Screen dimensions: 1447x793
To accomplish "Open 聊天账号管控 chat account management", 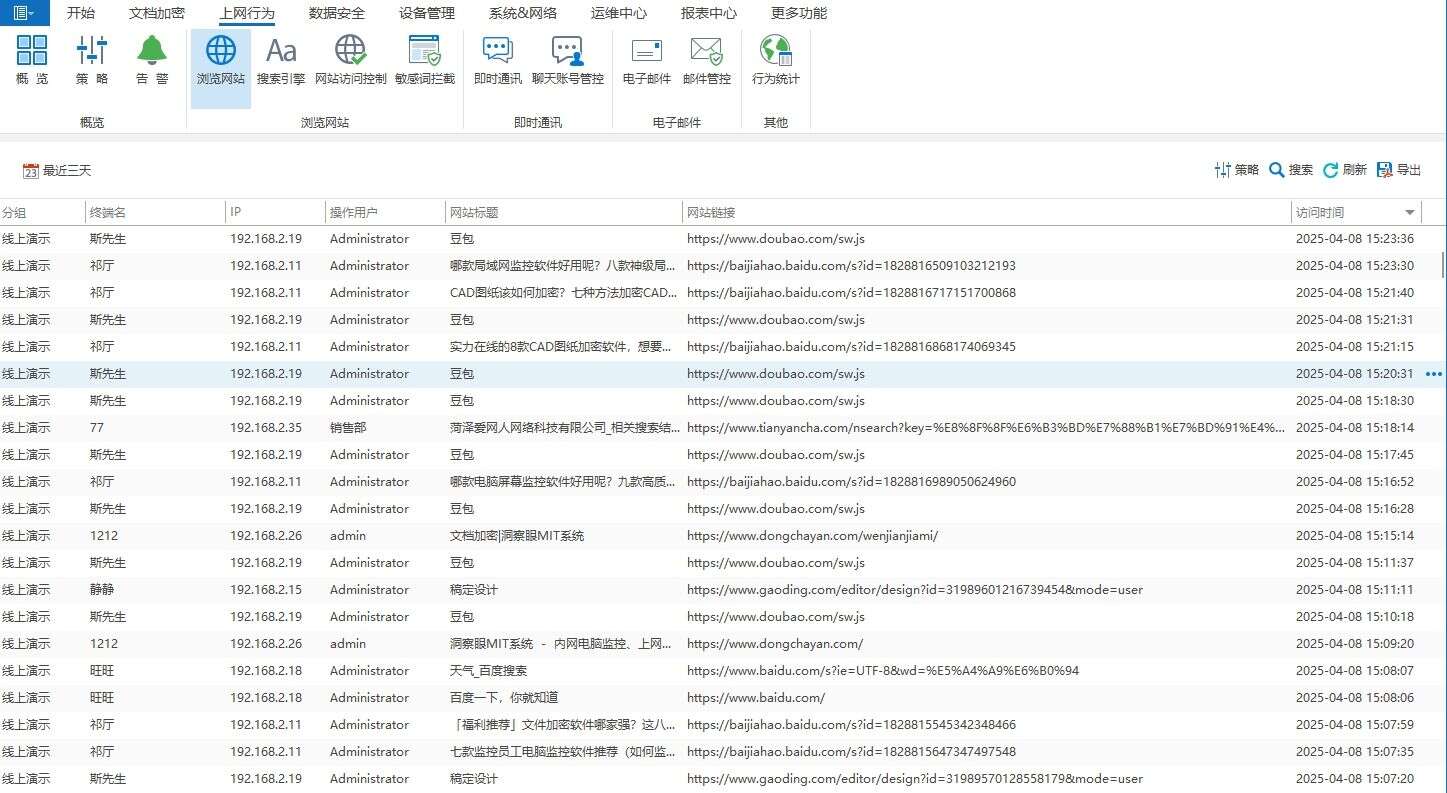I will 568,61.
